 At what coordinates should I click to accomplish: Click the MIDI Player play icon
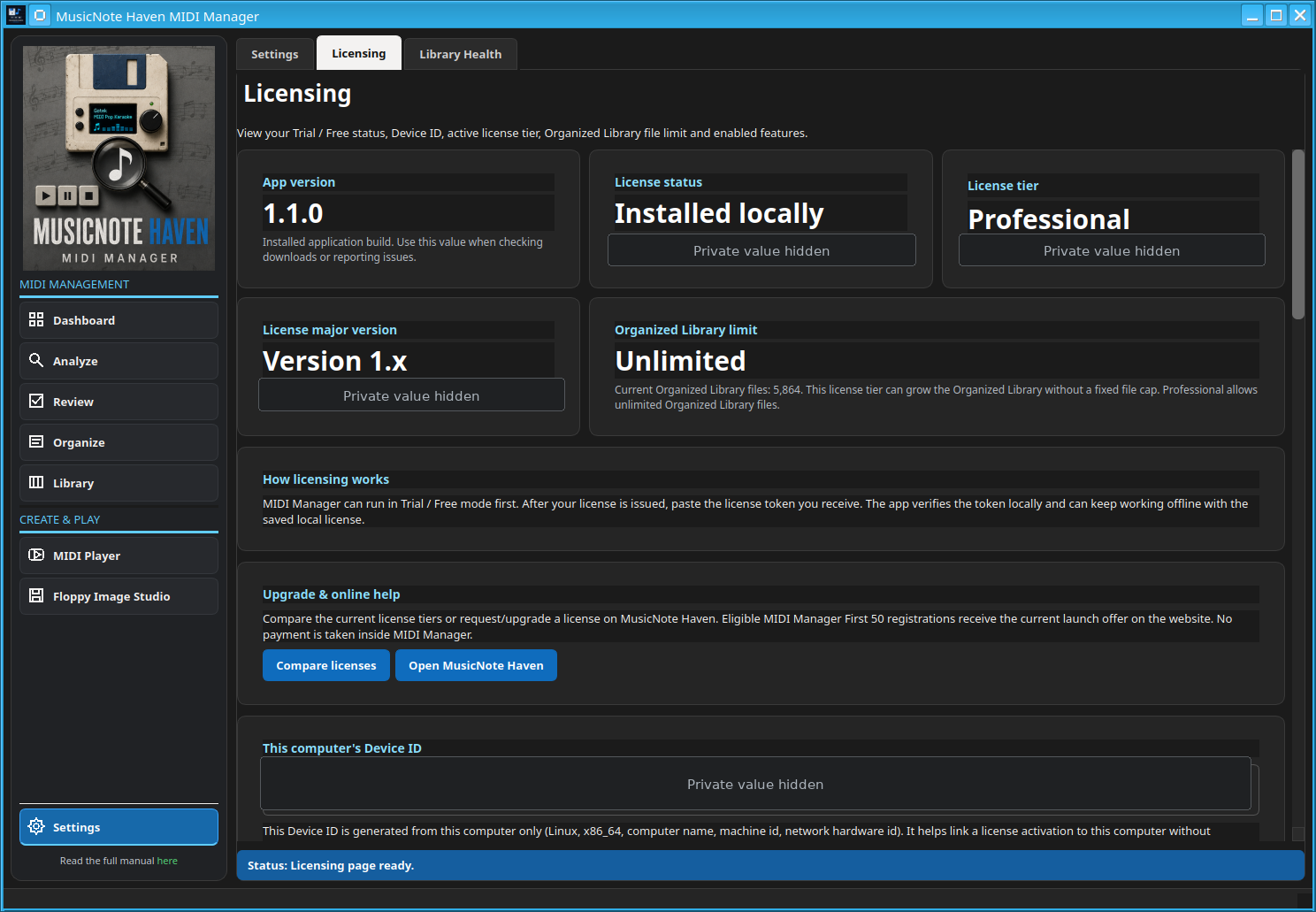(x=36, y=555)
